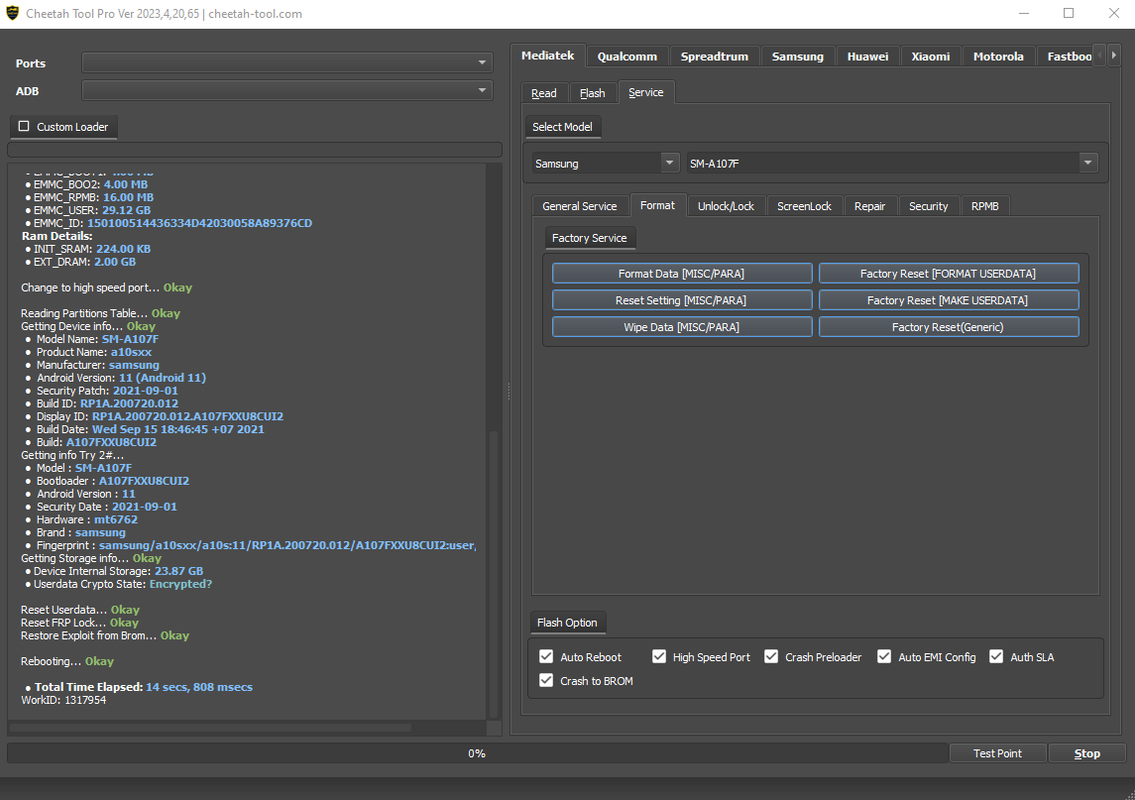Click the 0% progress bar

click(x=477, y=753)
